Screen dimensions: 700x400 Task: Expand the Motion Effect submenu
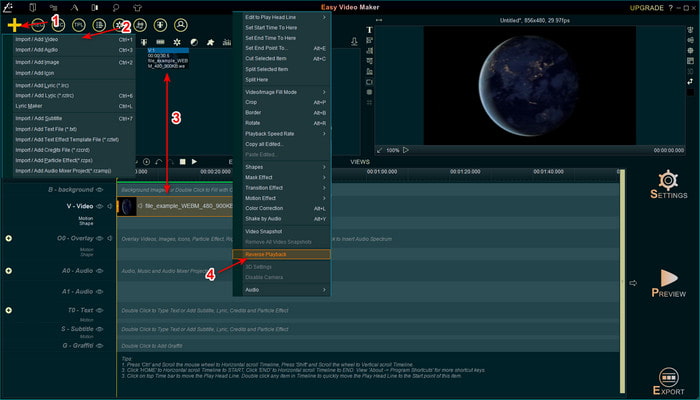282,198
